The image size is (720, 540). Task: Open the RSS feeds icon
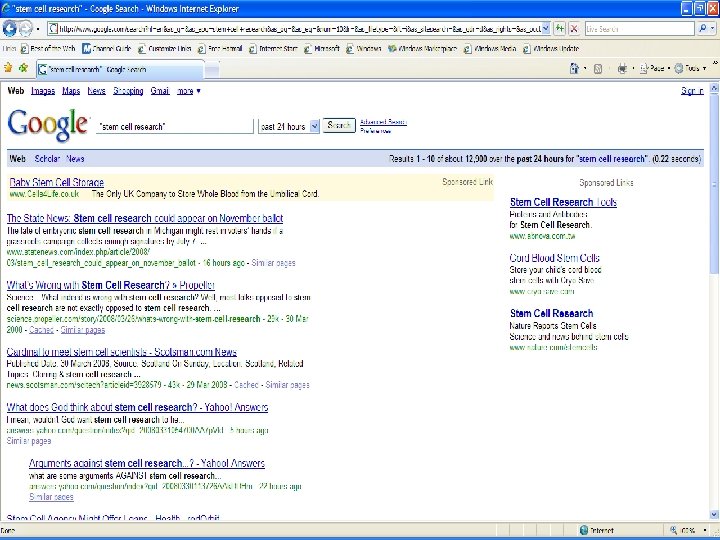click(598, 68)
